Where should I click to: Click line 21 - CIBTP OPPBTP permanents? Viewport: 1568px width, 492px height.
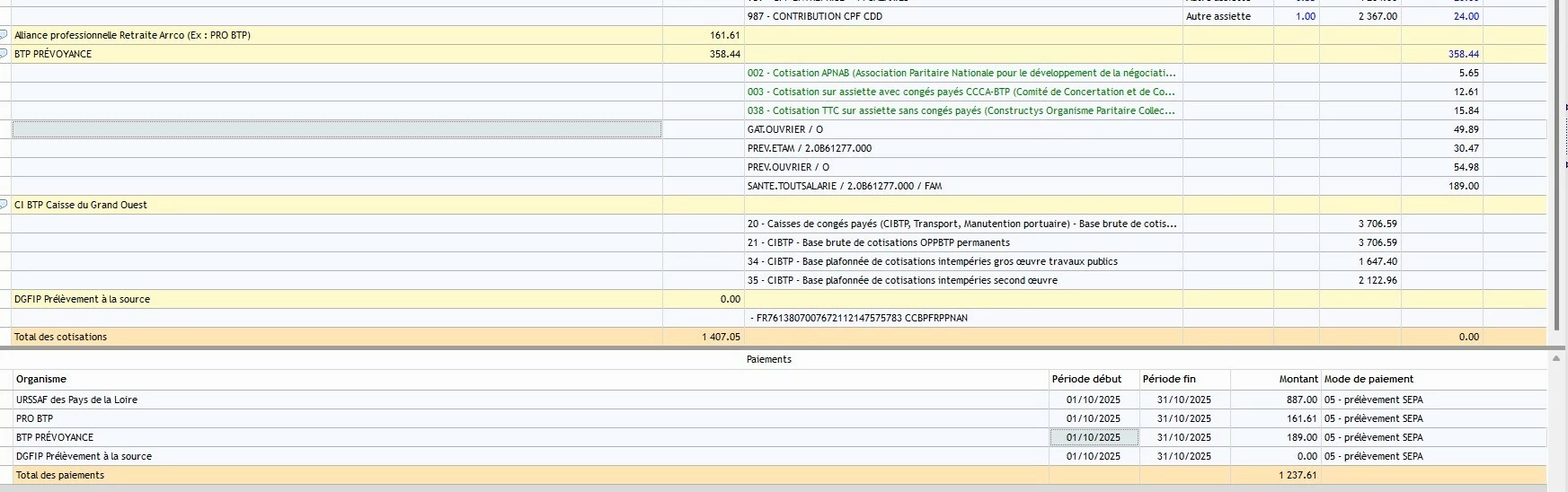[878, 242]
